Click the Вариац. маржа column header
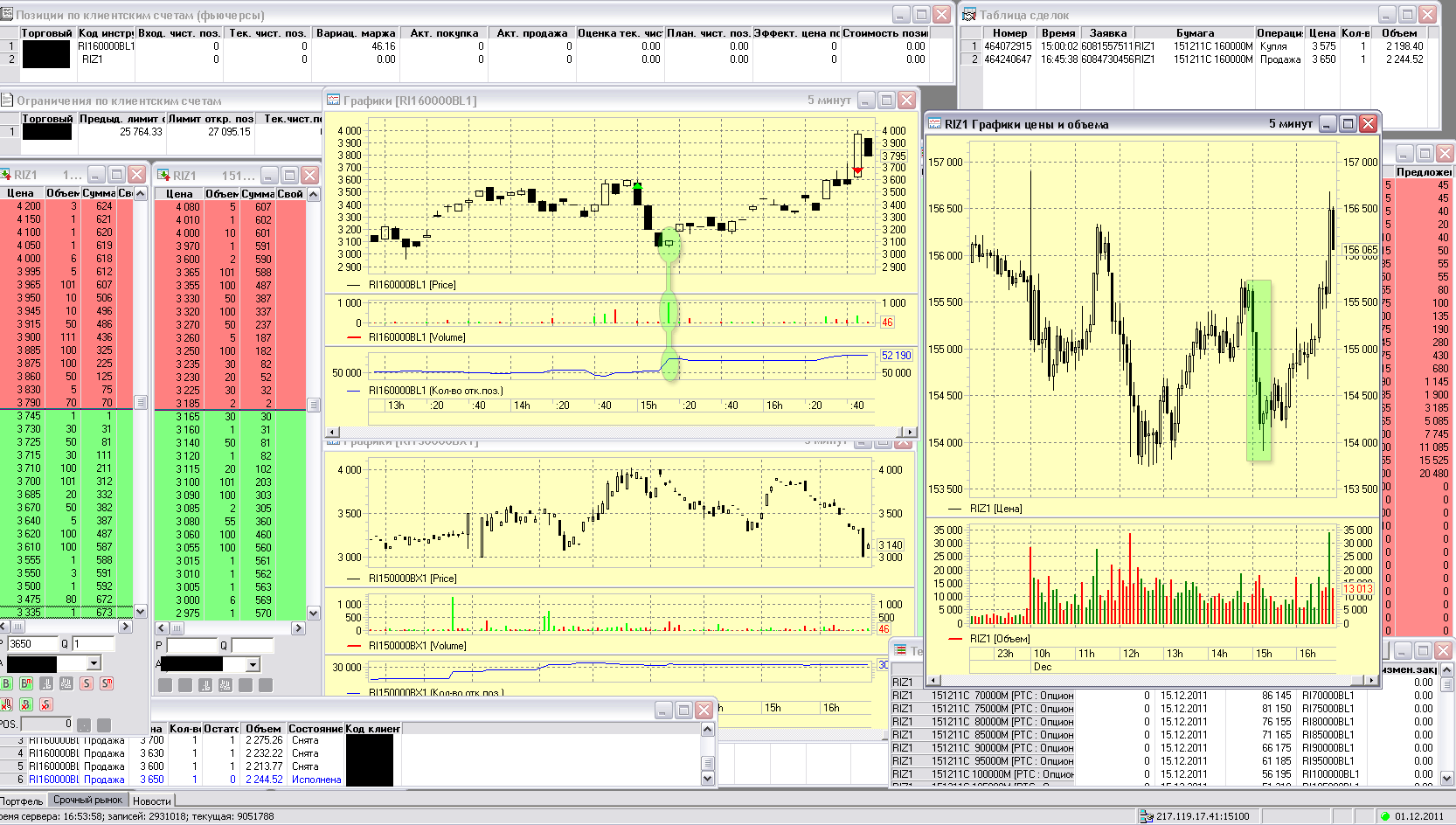Screen dimensions: 1456x825 (356, 33)
